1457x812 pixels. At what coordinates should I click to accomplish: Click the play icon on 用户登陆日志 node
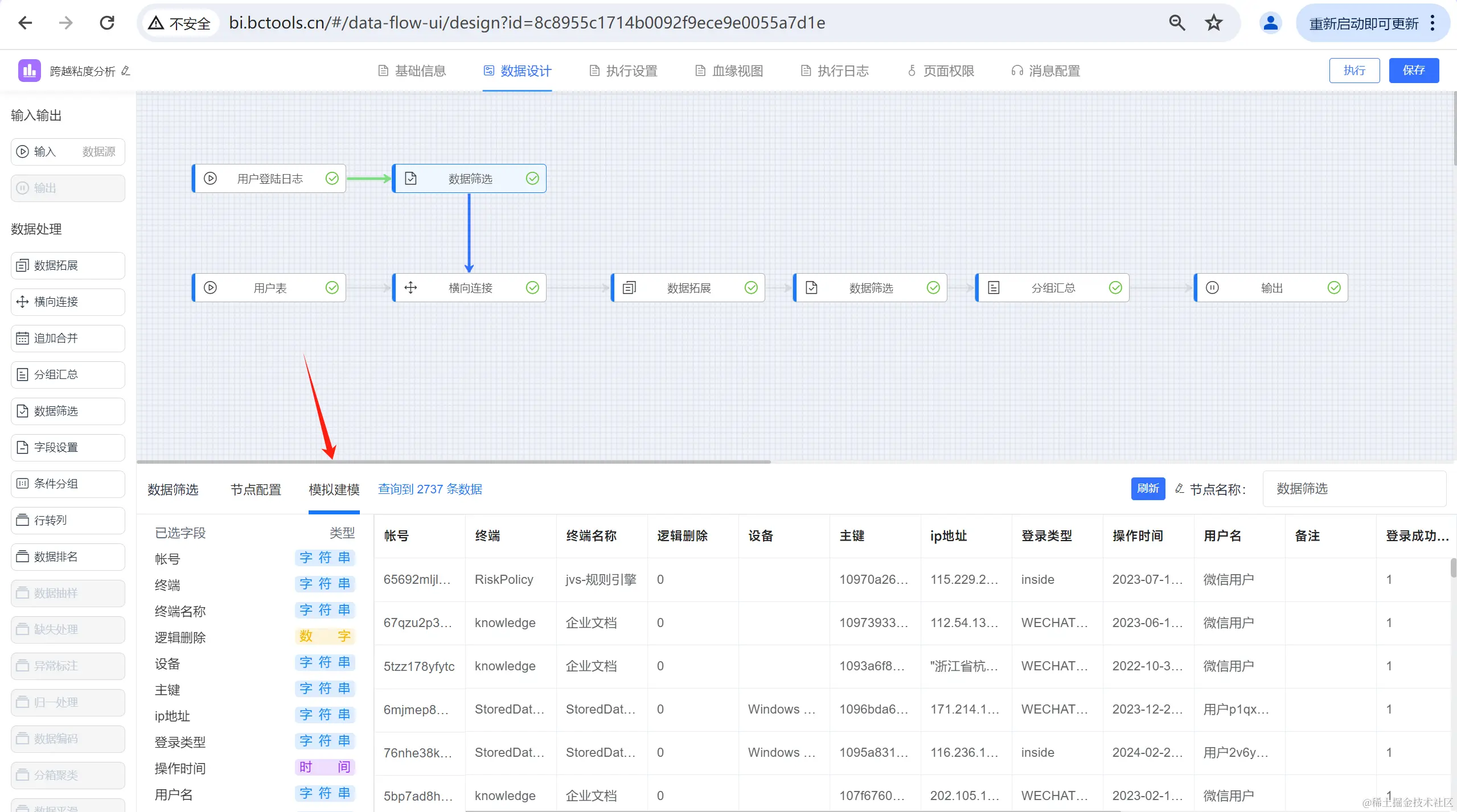click(210, 178)
